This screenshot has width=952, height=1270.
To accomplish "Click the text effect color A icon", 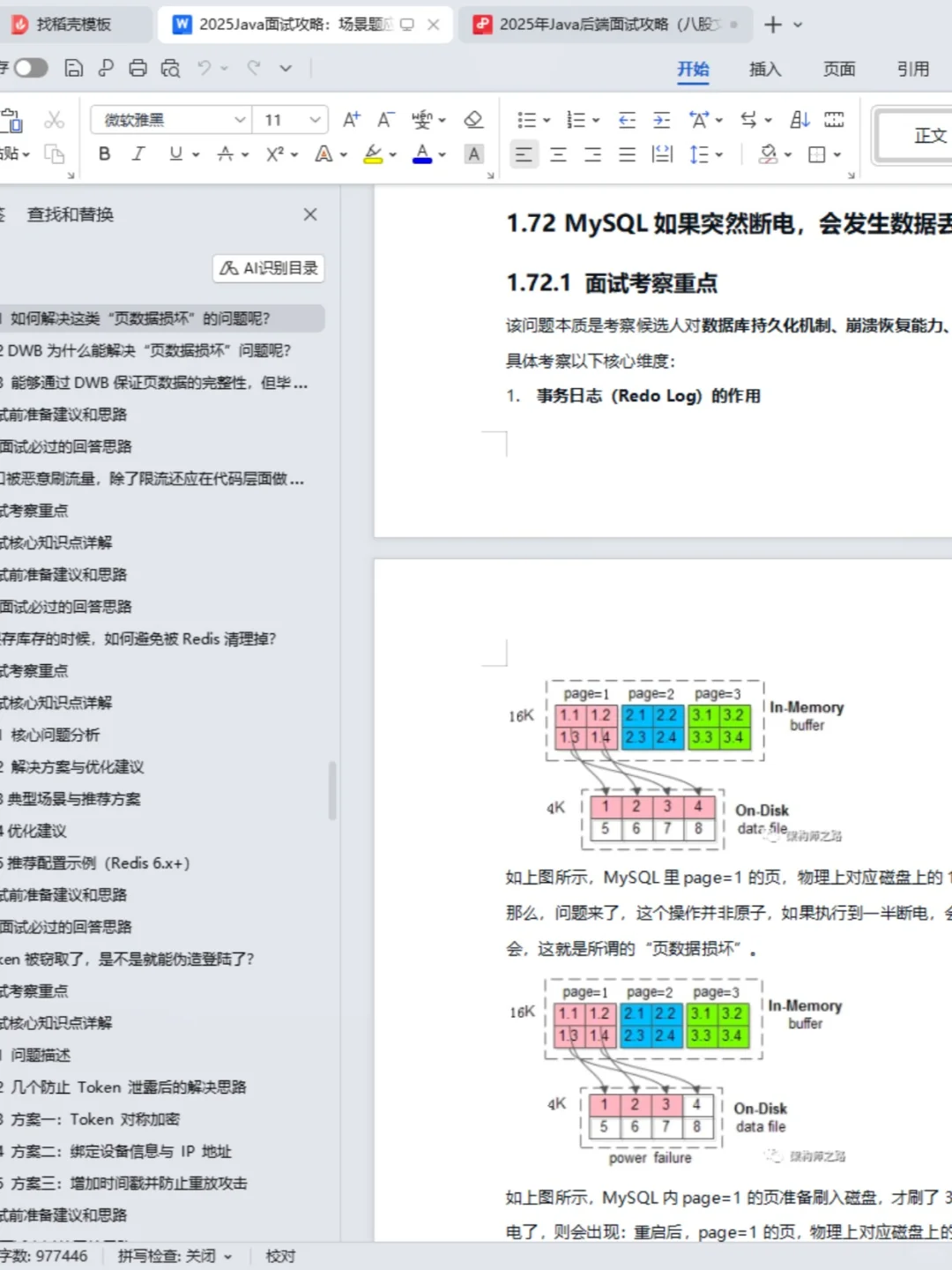I will click(x=324, y=154).
